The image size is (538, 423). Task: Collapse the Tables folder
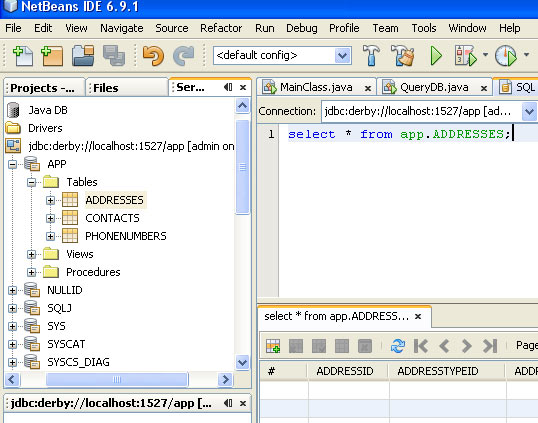pyautogui.click(x=32, y=182)
